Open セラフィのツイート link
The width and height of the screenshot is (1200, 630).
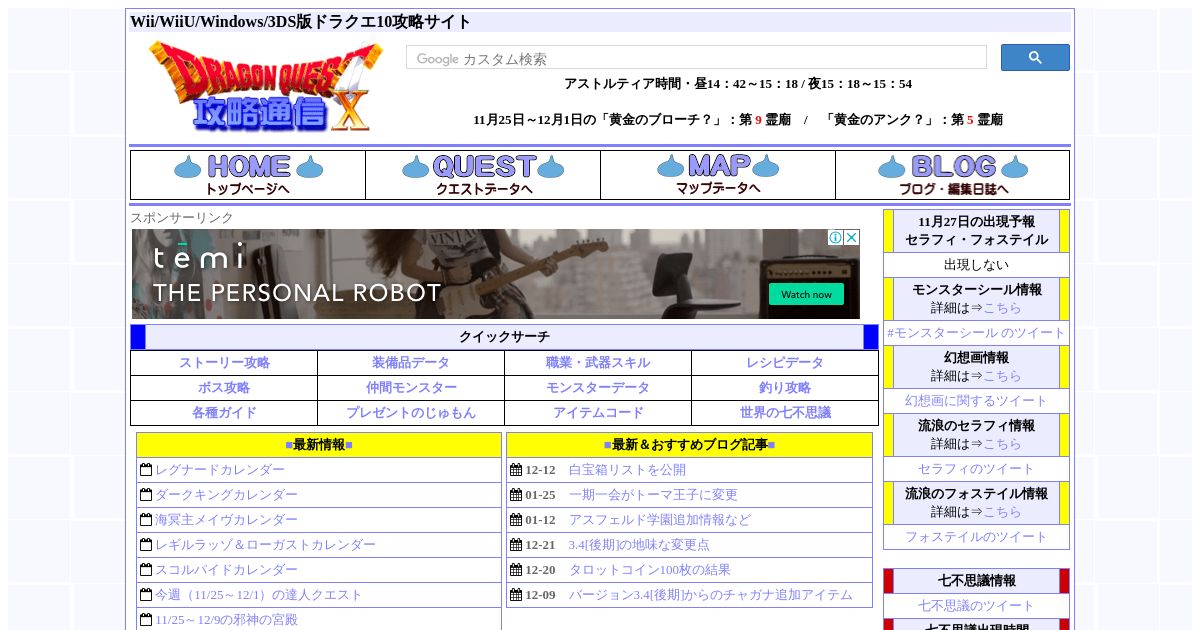click(976, 469)
